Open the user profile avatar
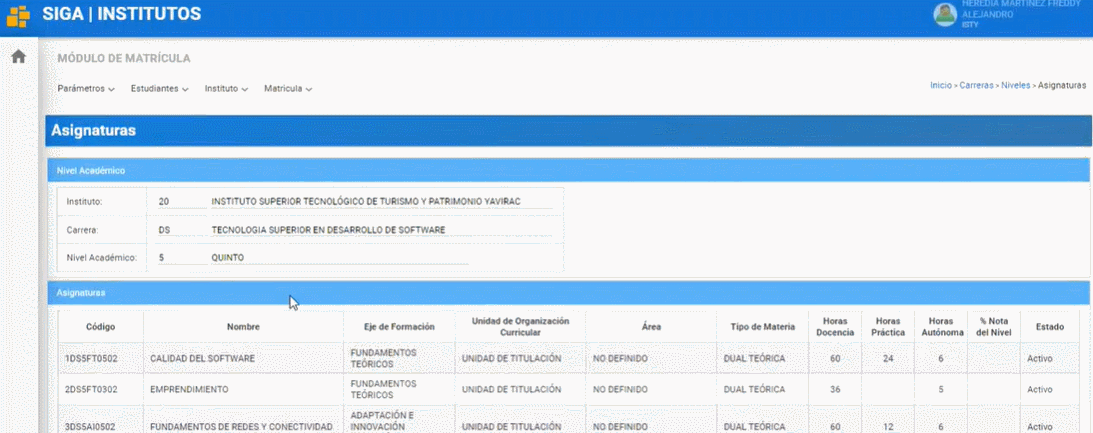This screenshot has height=433, width=1093. tap(944, 14)
